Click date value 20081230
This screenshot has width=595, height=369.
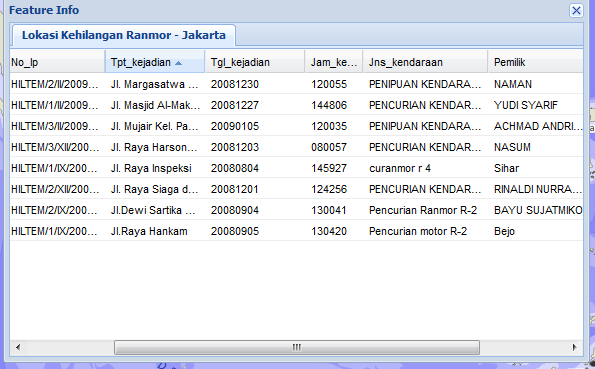click(x=235, y=84)
